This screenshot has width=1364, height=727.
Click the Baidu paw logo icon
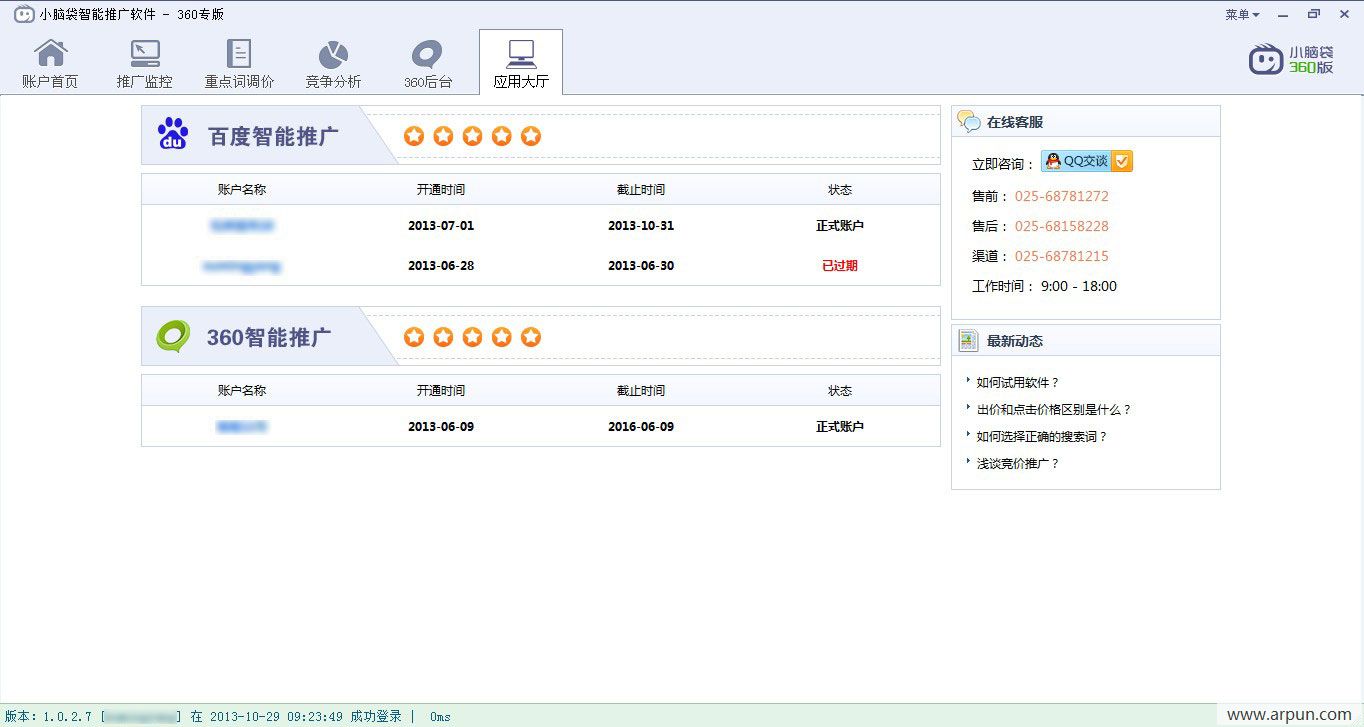click(x=173, y=134)
